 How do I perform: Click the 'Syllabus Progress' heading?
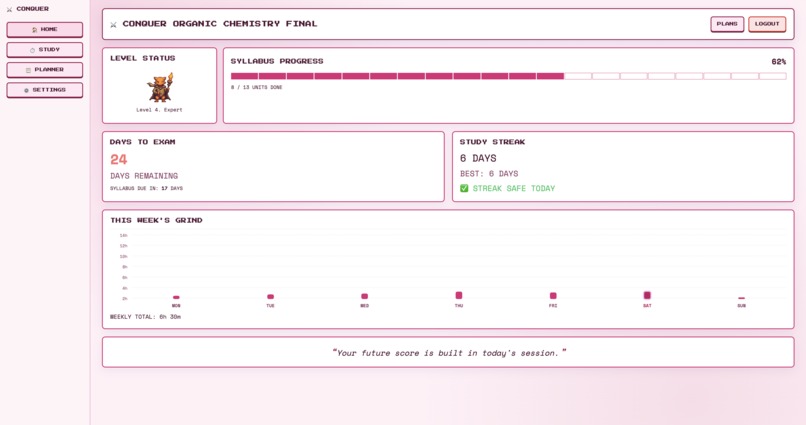[x=277, y=62]
